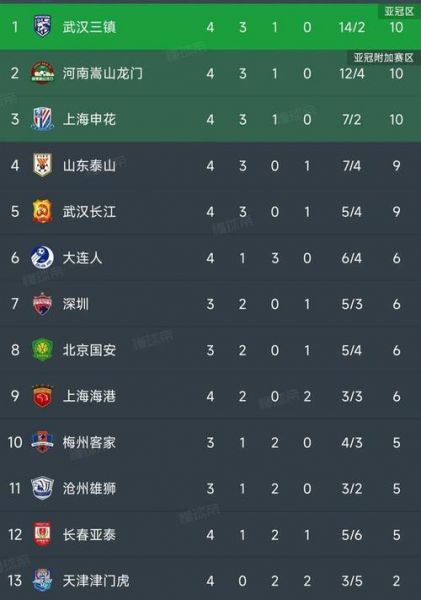Click the 深圳 team crest
This screenshot has width=421, height=600.
[42, 304]
